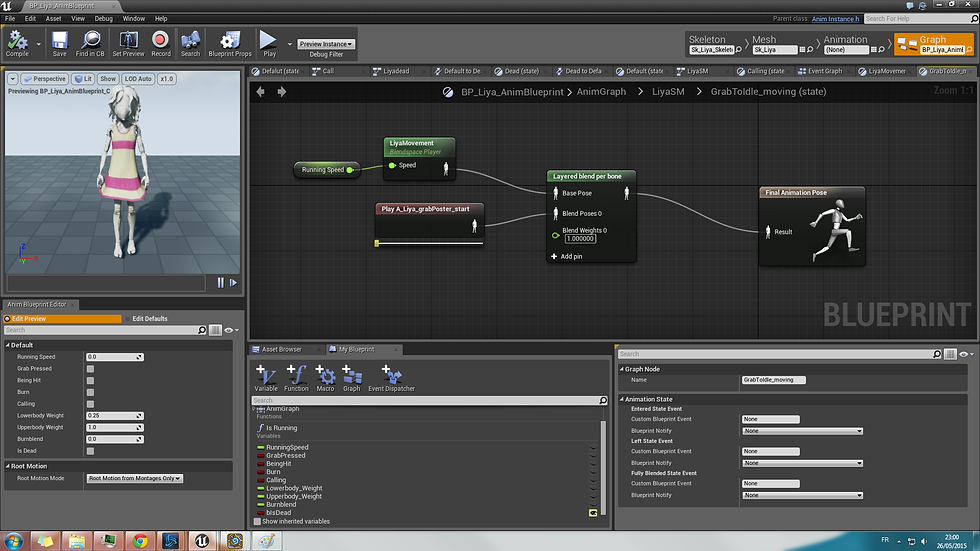The width and height of the screenshot is (980, 551).
Task: Open Preview Instance debug filter dropdown
Action: point(326,44)
